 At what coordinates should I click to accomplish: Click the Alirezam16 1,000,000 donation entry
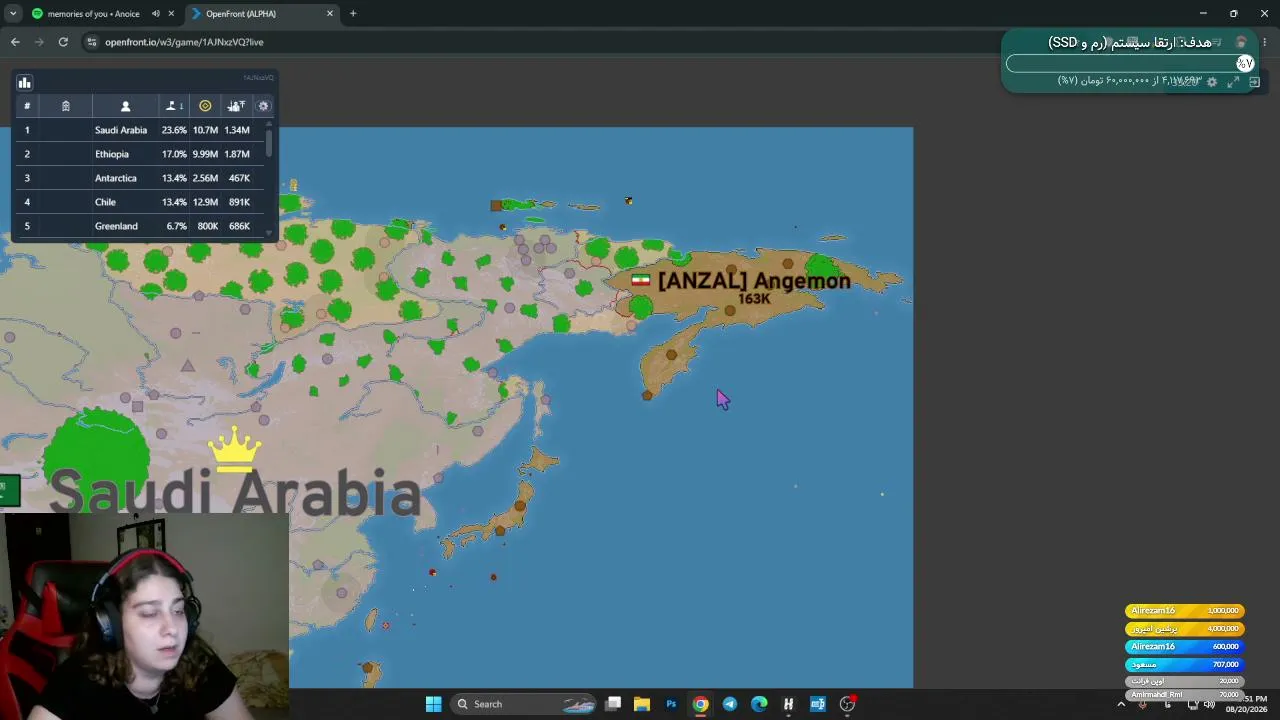click(1185, 611)
